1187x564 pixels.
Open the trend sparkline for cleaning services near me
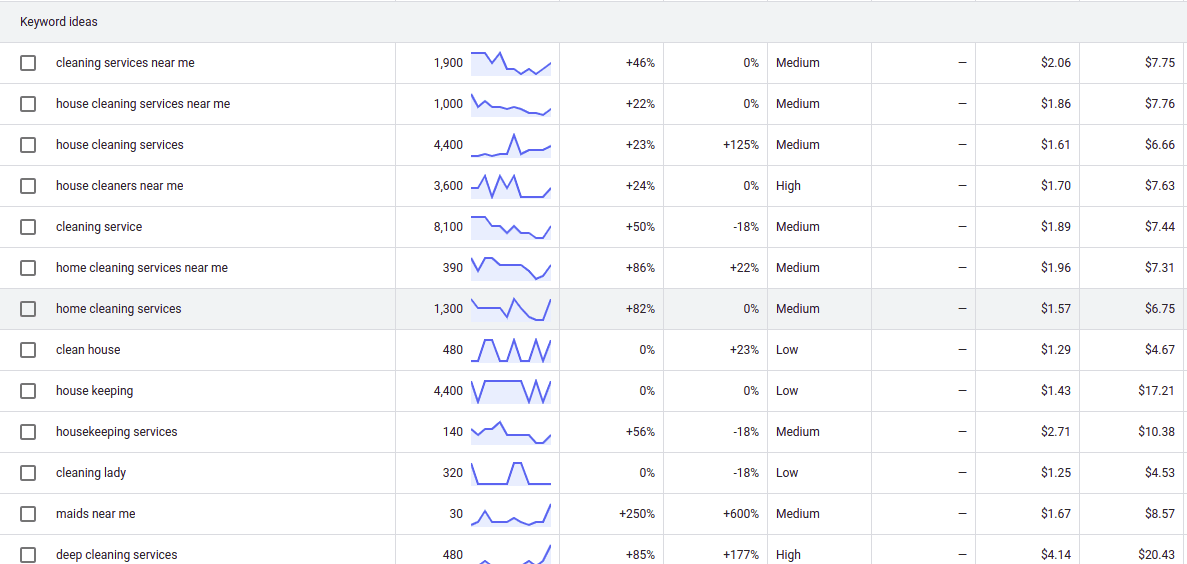click(x=511, y=64)
